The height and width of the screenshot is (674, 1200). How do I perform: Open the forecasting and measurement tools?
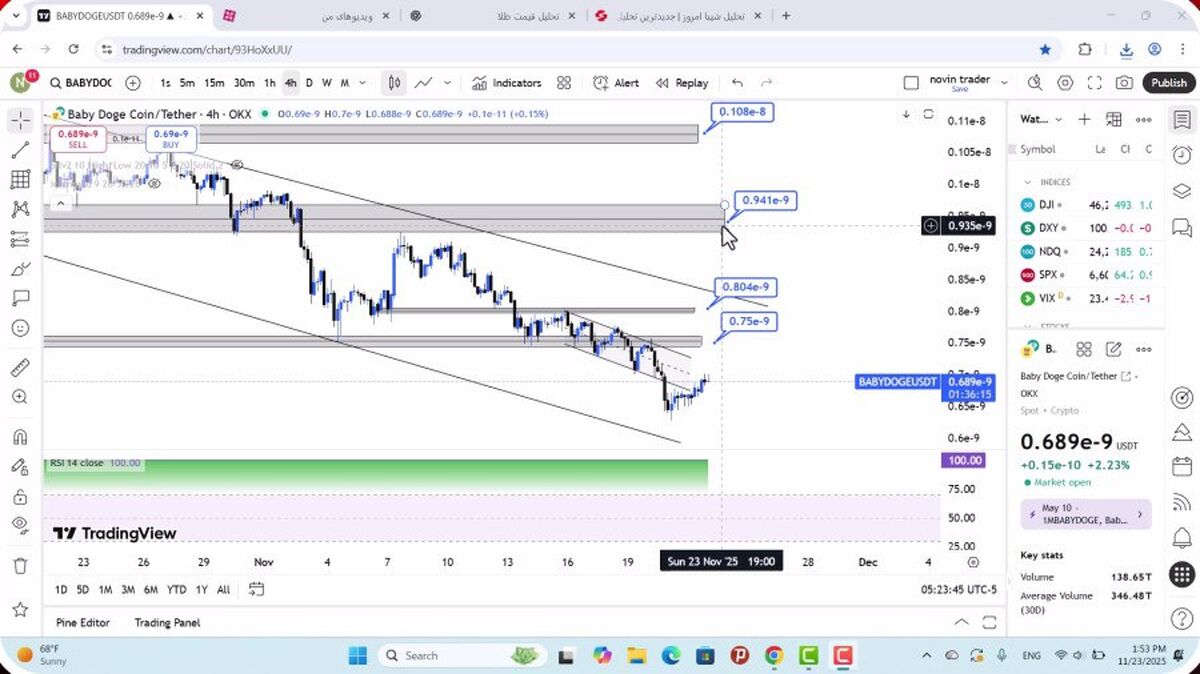click(20, 239)
